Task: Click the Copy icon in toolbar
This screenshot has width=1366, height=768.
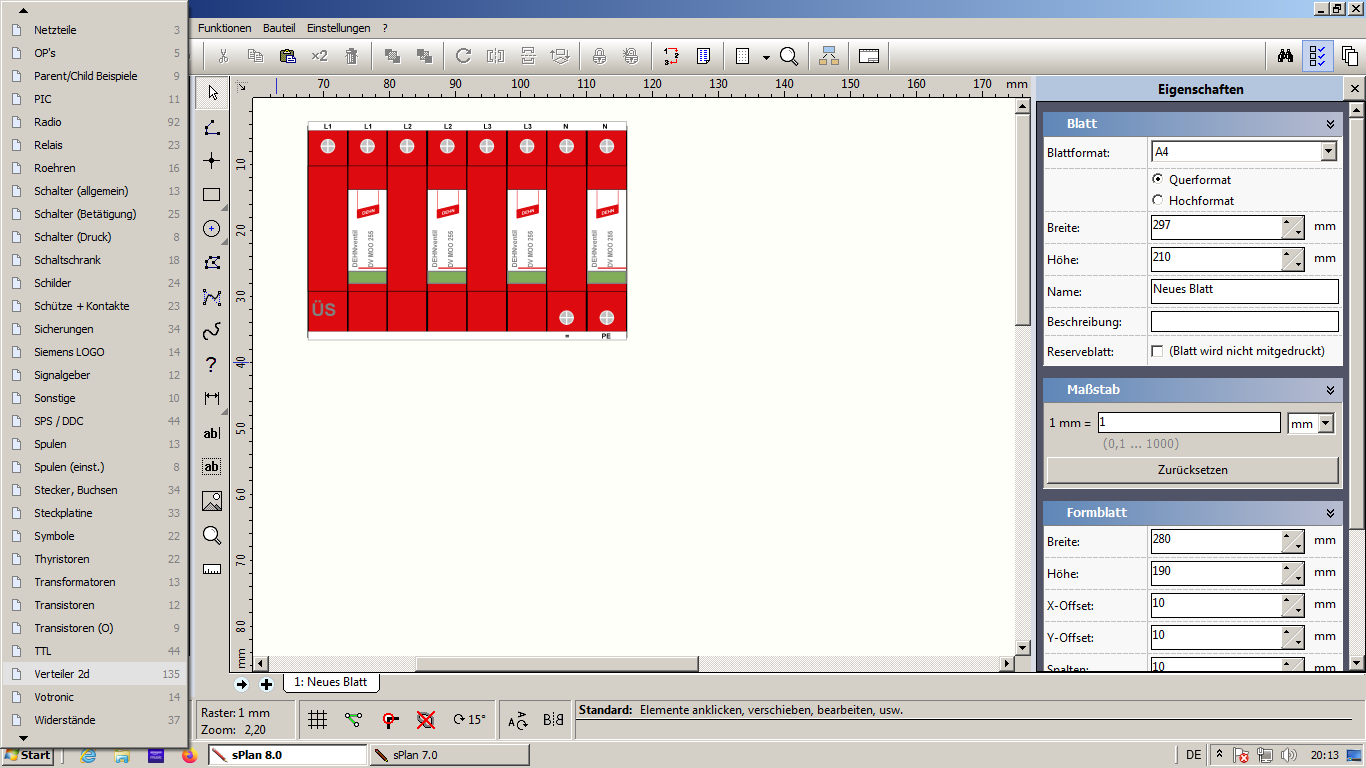Action: coord(255,56)
